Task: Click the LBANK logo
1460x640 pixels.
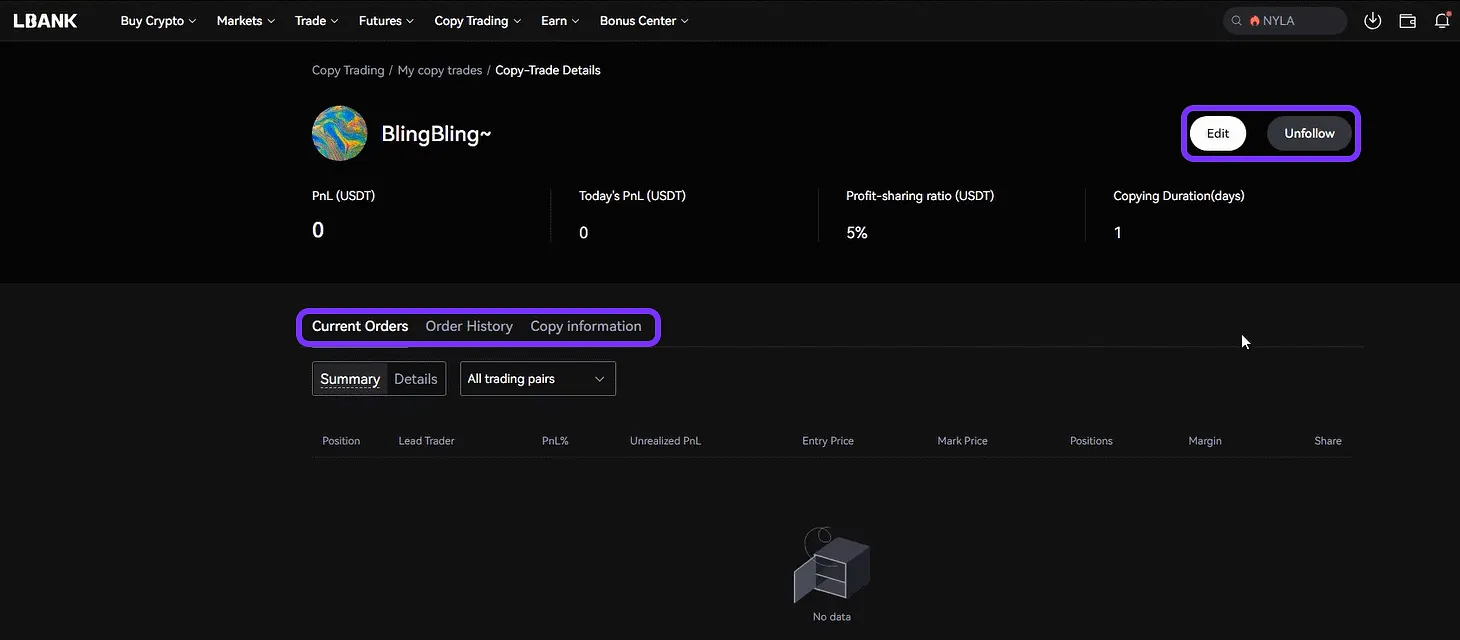Action: click(x=45, y=20)
